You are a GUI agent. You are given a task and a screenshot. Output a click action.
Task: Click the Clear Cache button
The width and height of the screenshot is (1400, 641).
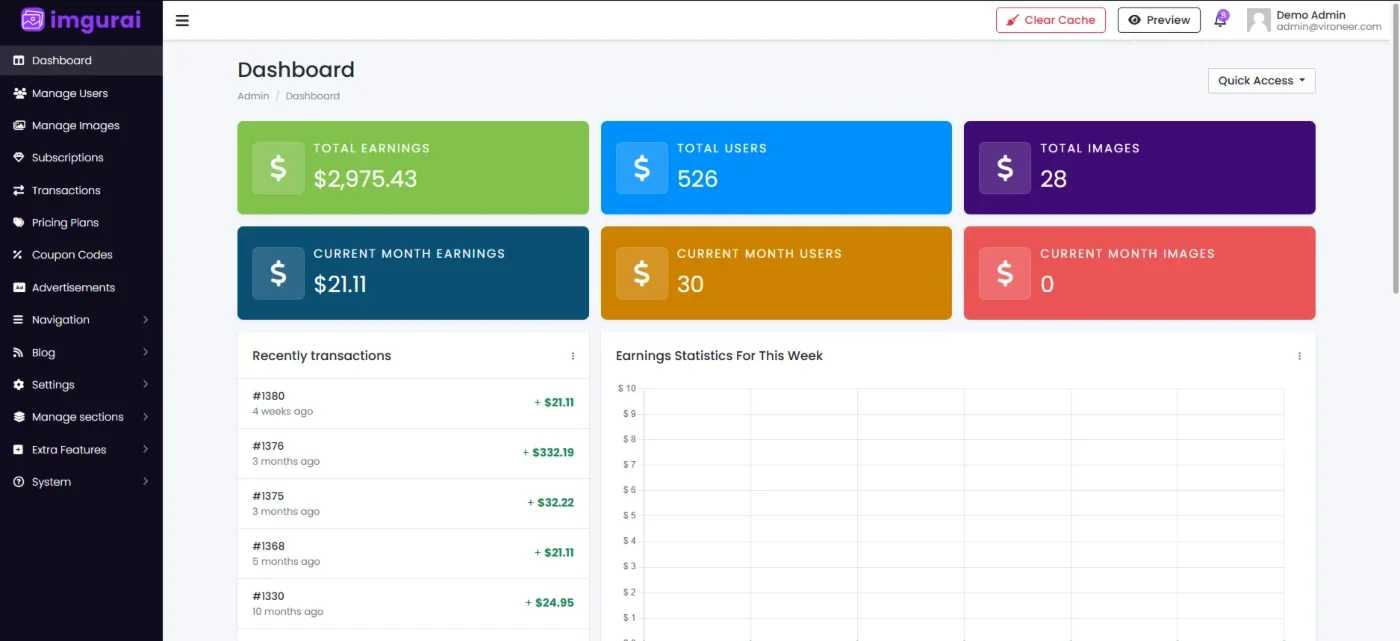(1050, 20)
